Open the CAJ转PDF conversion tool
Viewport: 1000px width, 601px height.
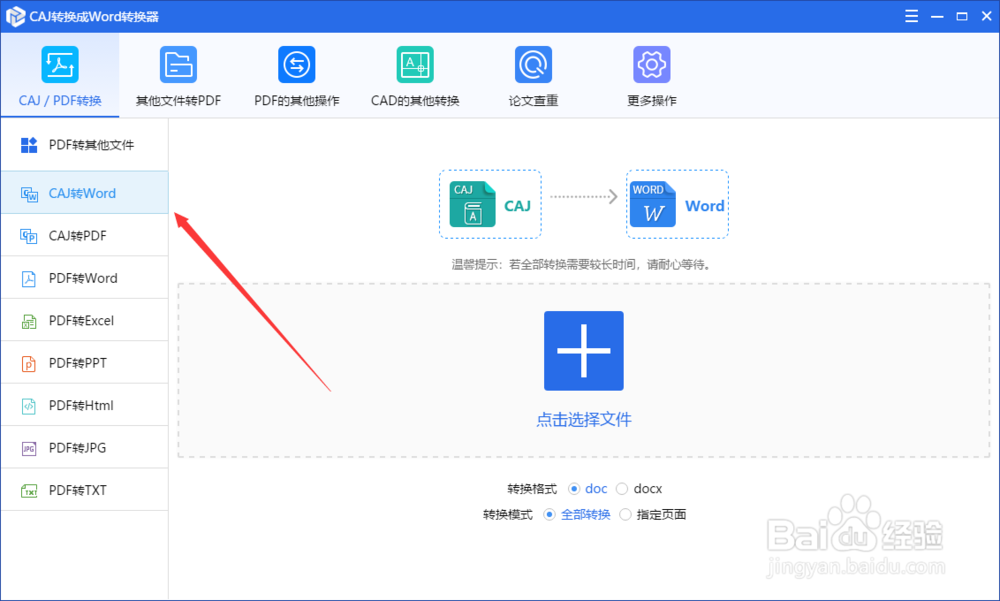point(84,235)
